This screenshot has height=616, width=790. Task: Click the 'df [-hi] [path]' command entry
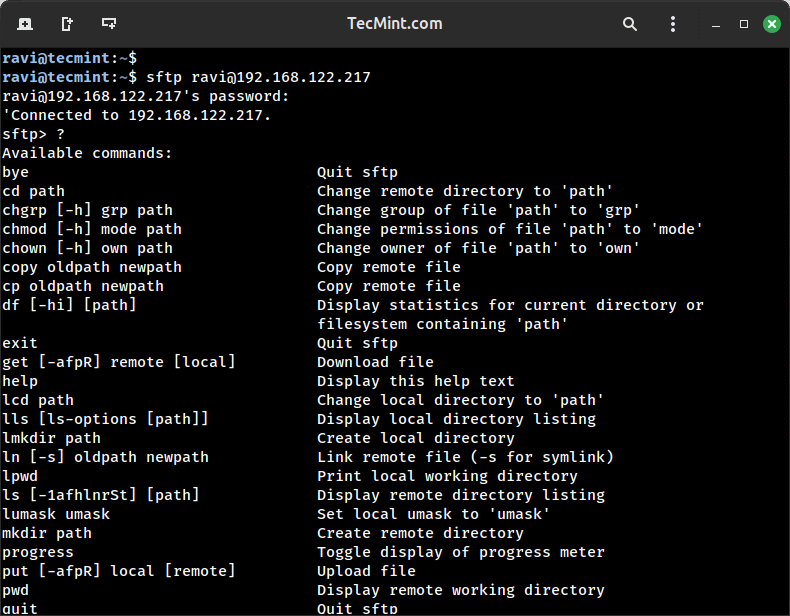69,305
